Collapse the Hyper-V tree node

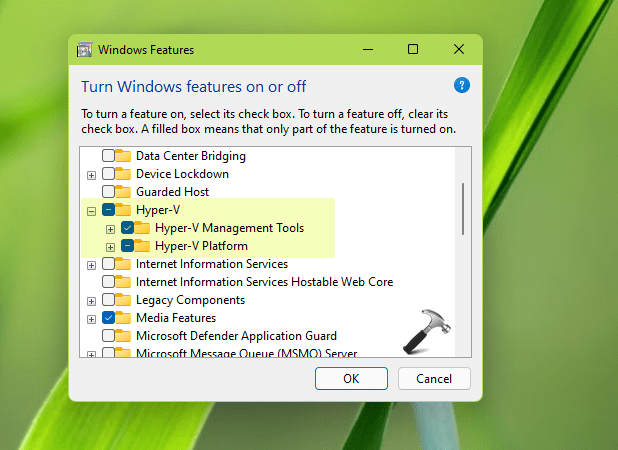tap(91, 212)
